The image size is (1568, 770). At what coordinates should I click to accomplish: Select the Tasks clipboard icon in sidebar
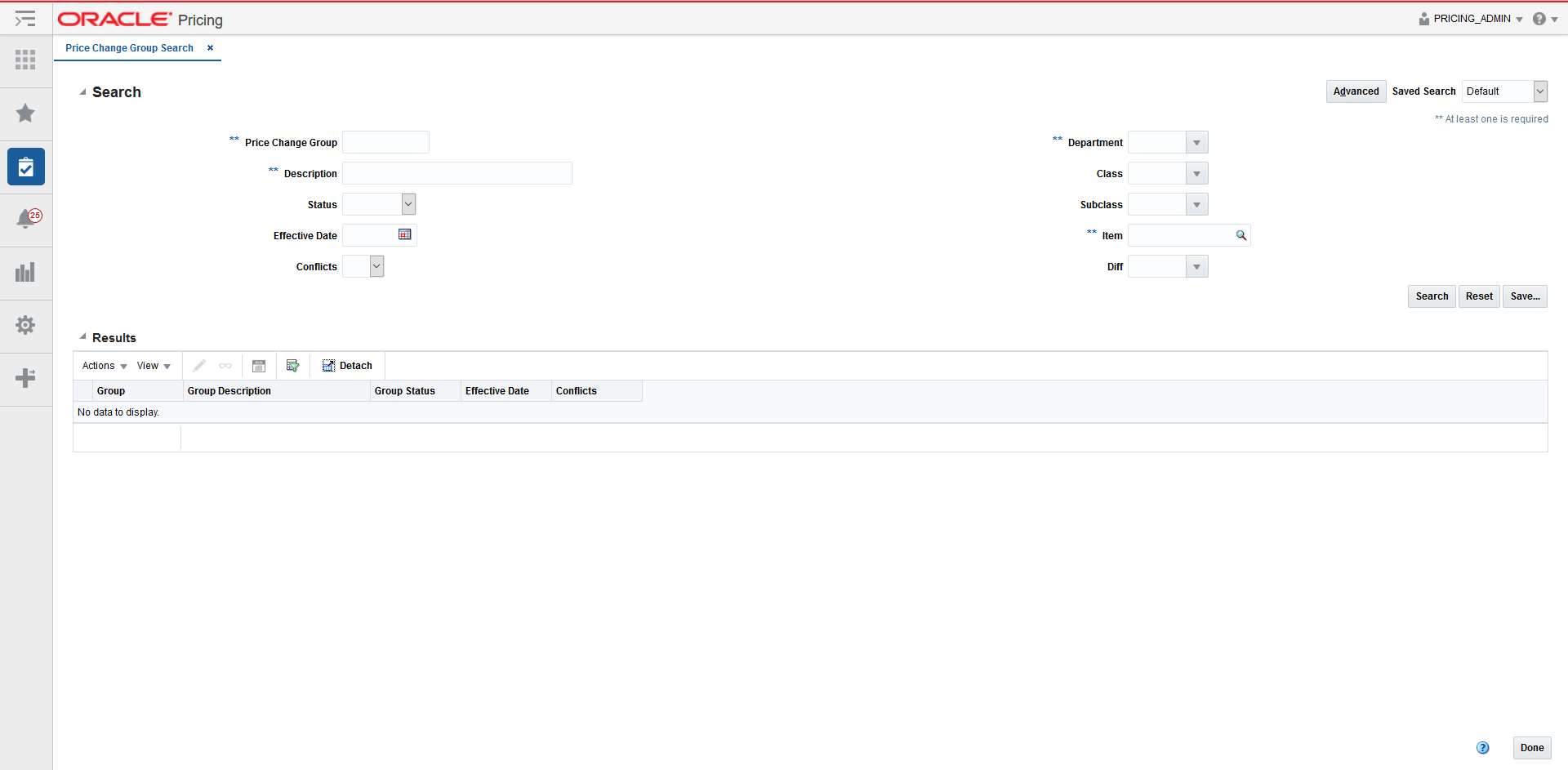[x=25, y=167]
